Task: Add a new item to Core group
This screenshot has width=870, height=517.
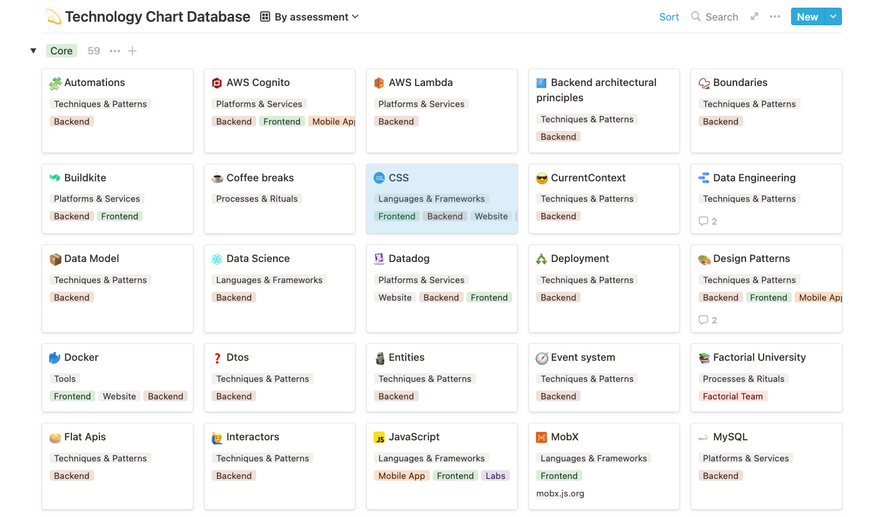Action: coord(132,51)
